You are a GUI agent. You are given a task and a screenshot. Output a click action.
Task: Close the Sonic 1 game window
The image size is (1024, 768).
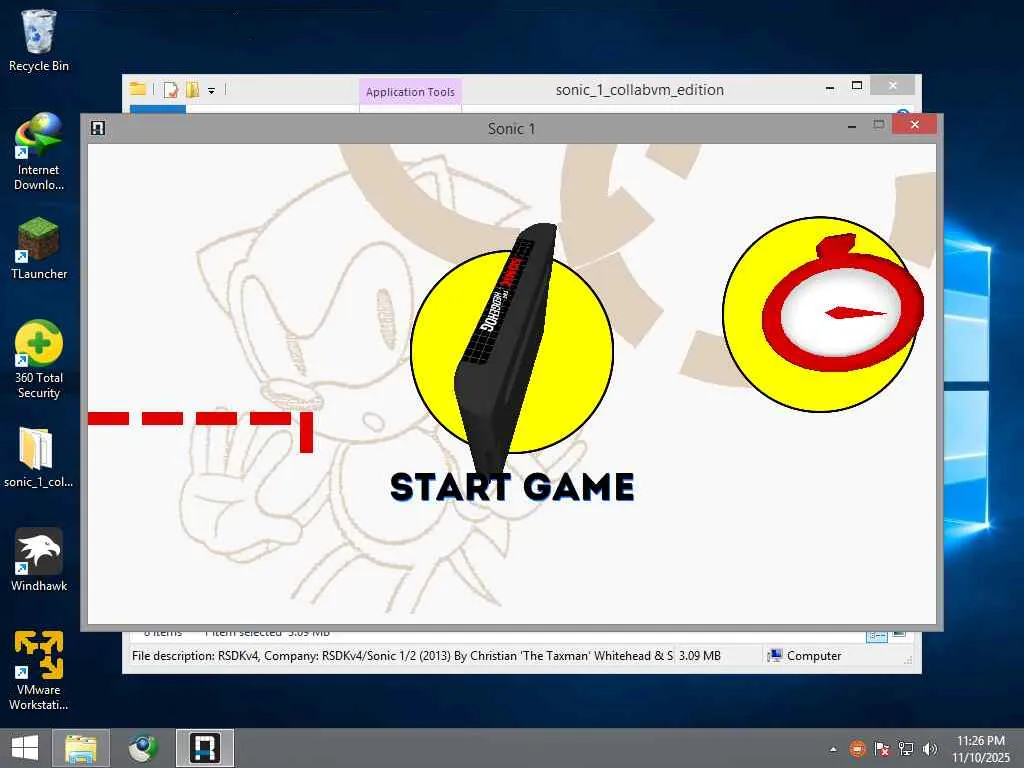pyautogui.click(x=914, y=124)
